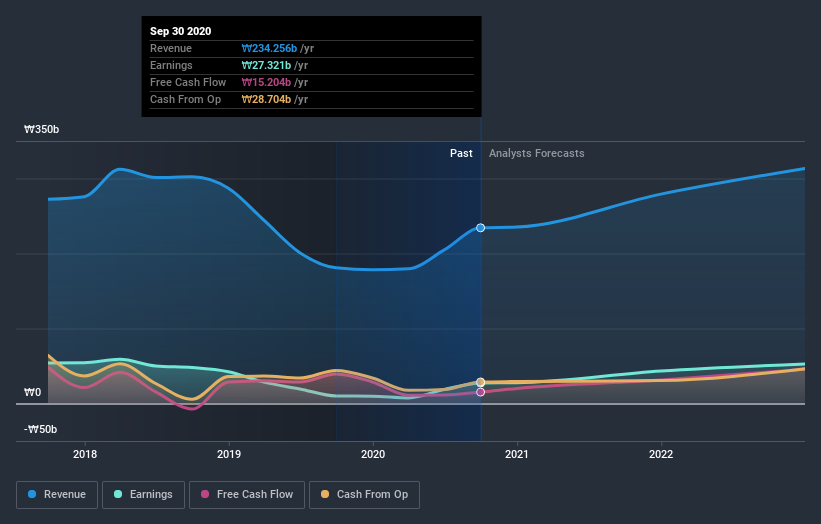Click the ₩234.256b revenue value
The width and height of the screenshot is (821, 524).
click(x=269, y=48)
